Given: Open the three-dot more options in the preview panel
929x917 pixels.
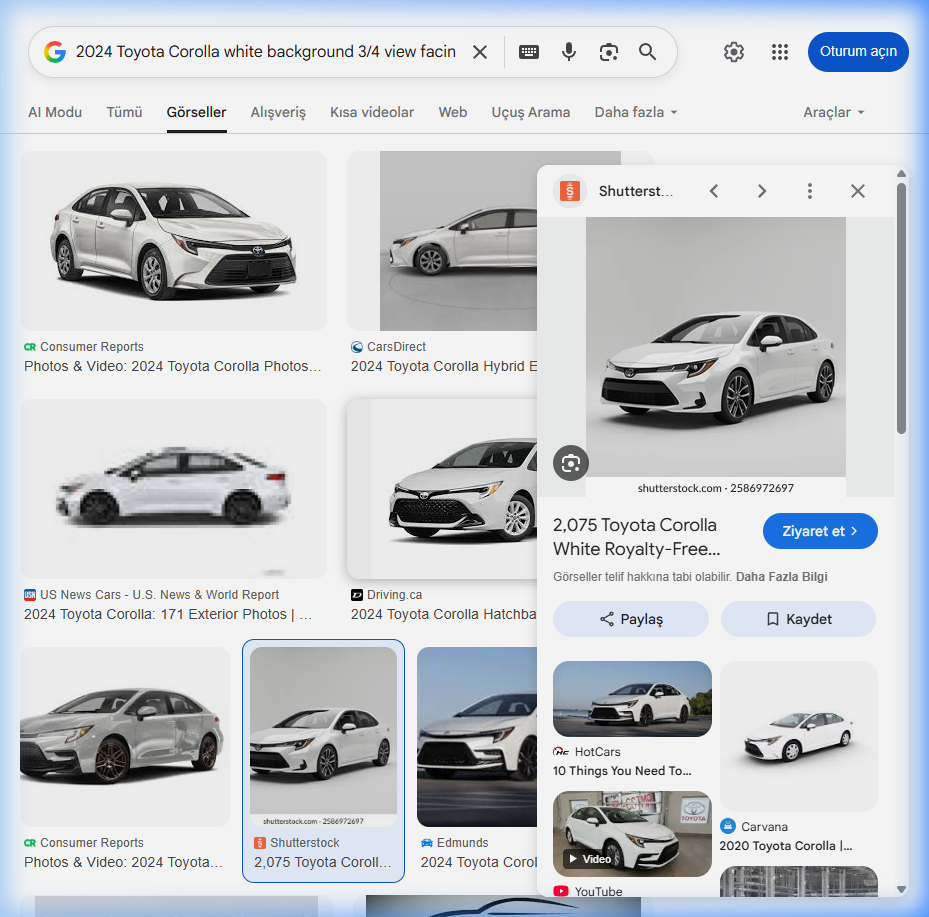Looking at the screenshot, I should 809,191.
